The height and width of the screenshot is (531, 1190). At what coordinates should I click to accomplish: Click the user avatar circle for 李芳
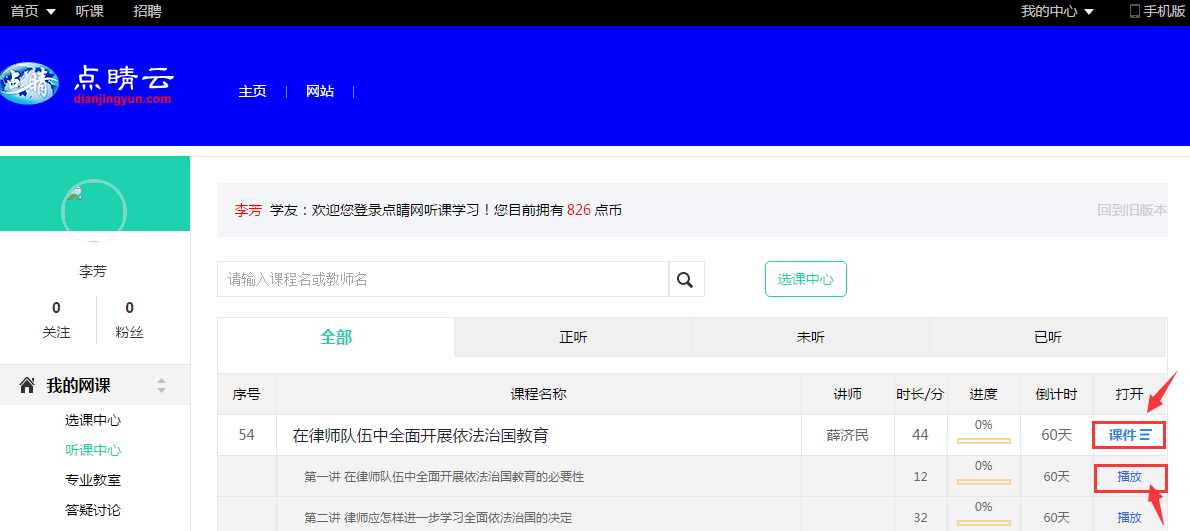tap(94, 211)
